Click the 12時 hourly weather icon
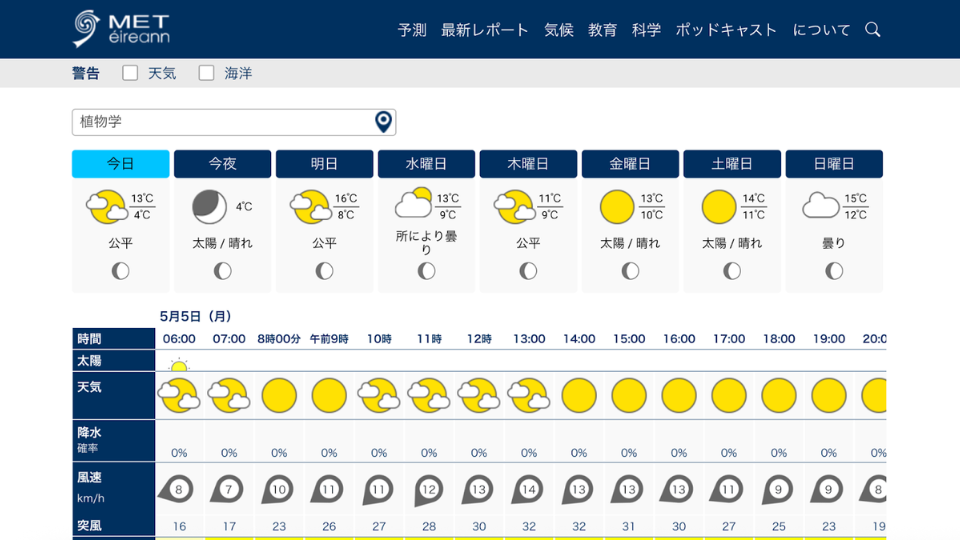This screenshot has height=540, width=960. pyautogui.click(x=479, y=395)
